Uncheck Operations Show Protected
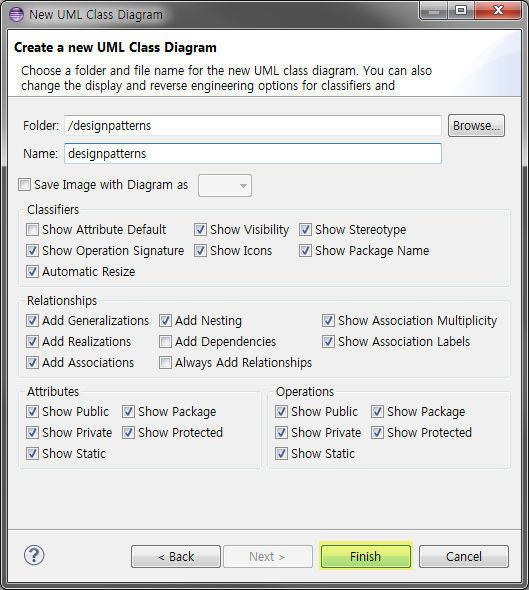The height and width of the screenshot is (590, 529). tap(377, 433)
